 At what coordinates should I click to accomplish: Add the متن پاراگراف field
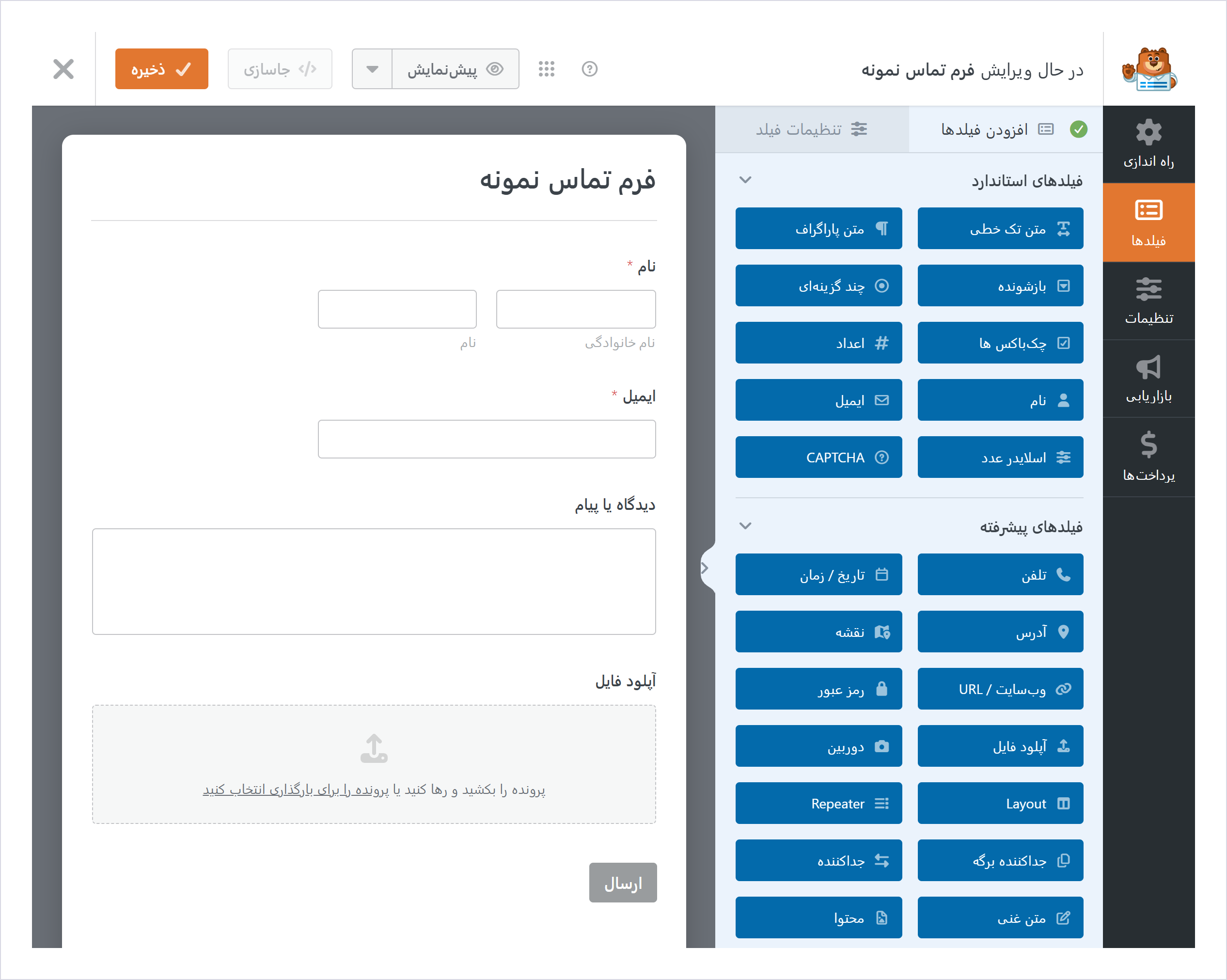[818, 228]
